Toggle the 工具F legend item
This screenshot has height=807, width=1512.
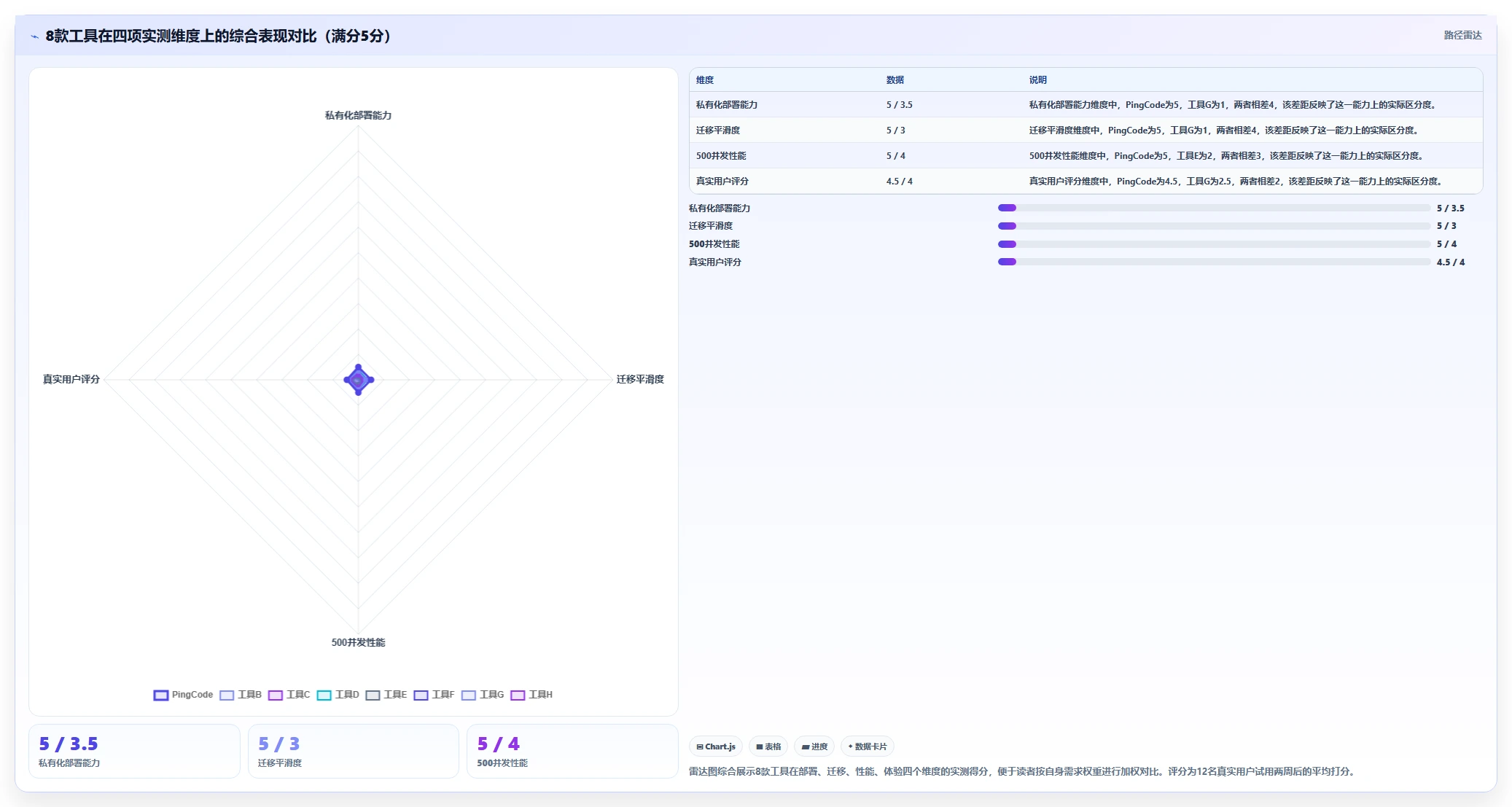[x=434, y=695]
